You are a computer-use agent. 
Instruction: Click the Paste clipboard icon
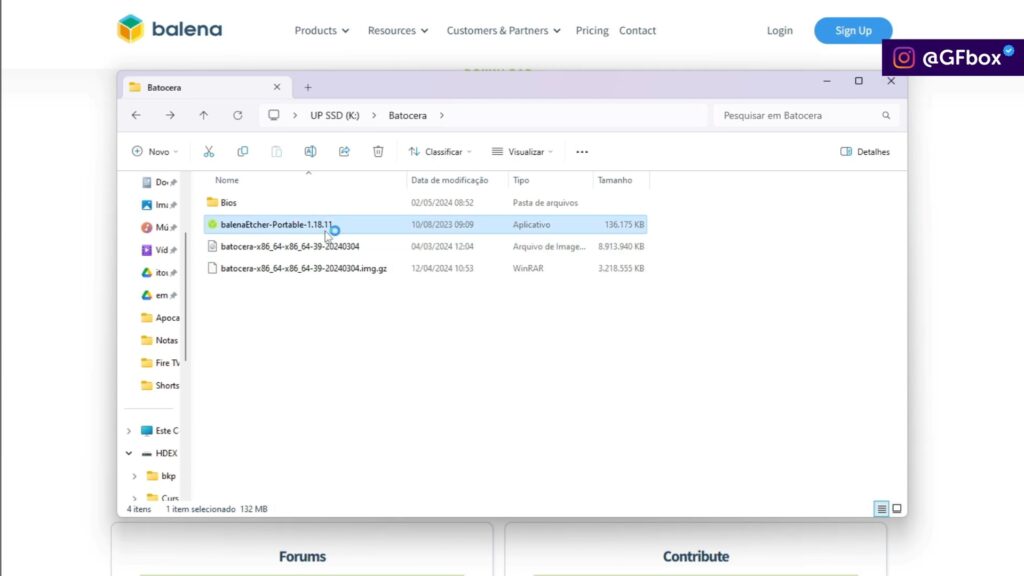click(x=277, y=152)
